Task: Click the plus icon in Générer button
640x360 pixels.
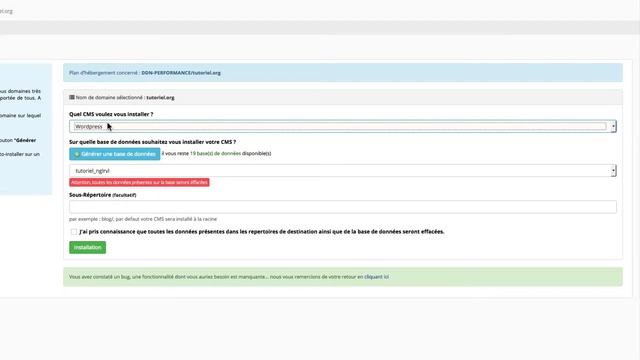Action: point(77,154)
